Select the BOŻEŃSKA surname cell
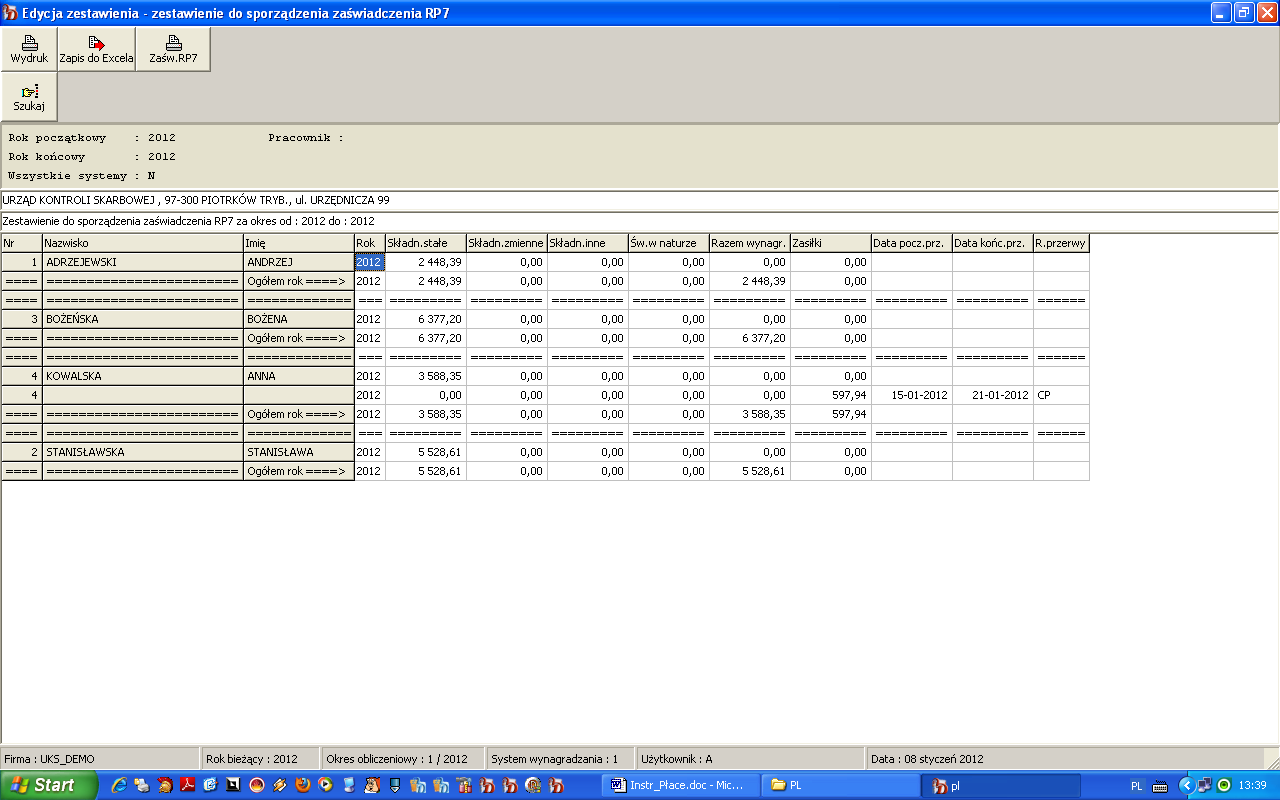Image resolution: width=1280 pixels, height=800 pixels. (143, 319)
